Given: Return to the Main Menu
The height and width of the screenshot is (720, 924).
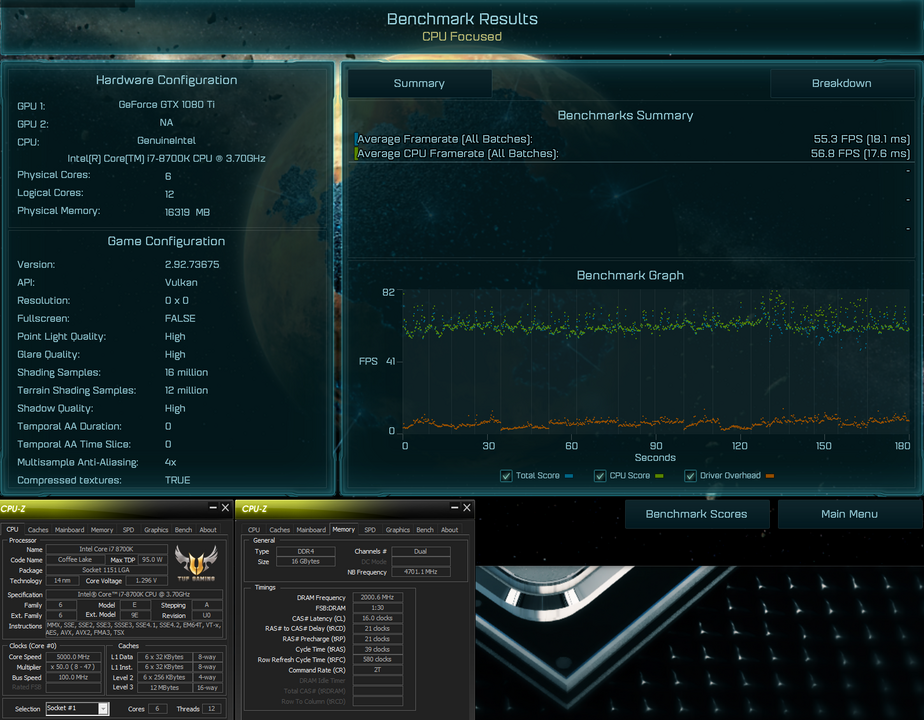Looking at the screenshot, I should tap(849, 514).
